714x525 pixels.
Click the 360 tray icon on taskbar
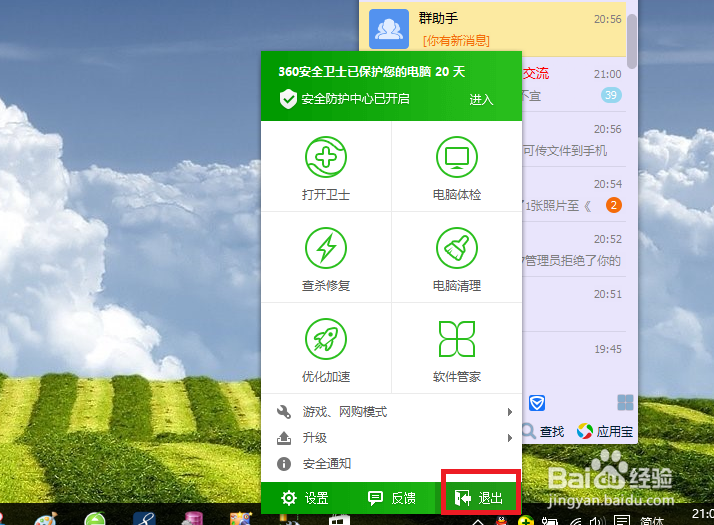point(525,520)
